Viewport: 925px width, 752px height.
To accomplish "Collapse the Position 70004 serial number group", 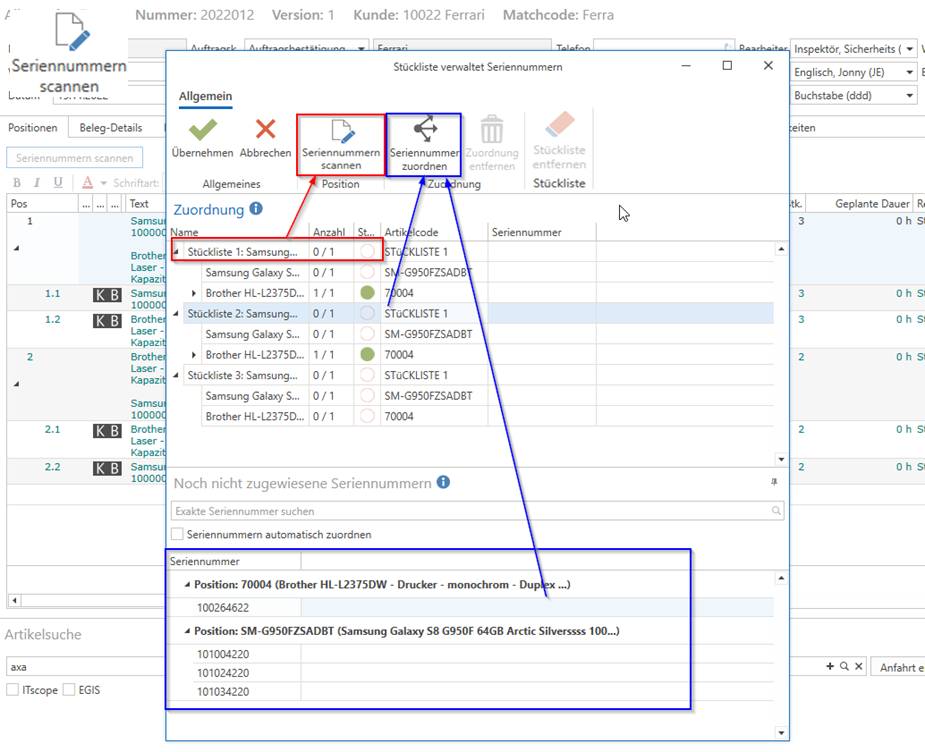I will click(187, 584).
